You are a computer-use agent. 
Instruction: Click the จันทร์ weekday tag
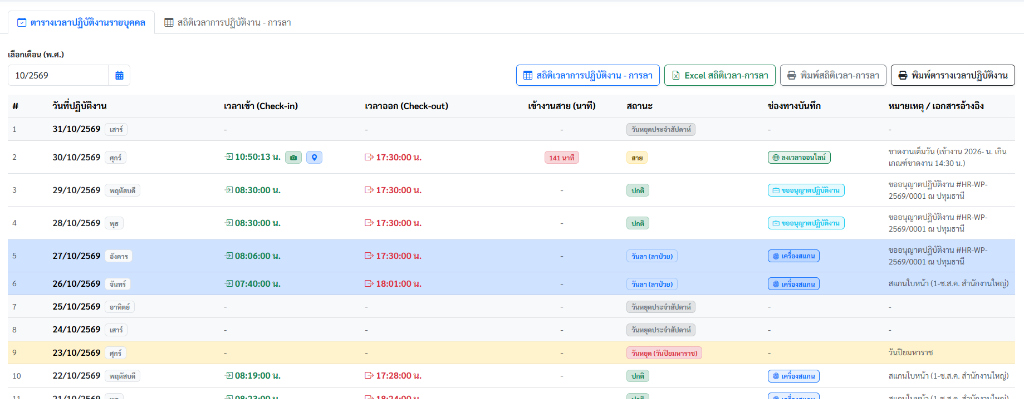[x=118, y=284]
